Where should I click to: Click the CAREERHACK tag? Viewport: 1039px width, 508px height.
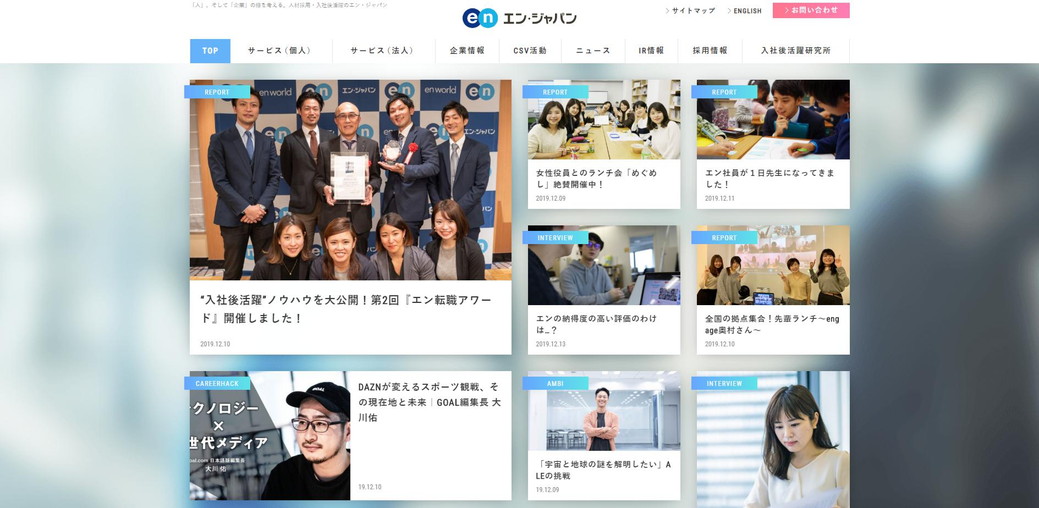coord(217,383)
